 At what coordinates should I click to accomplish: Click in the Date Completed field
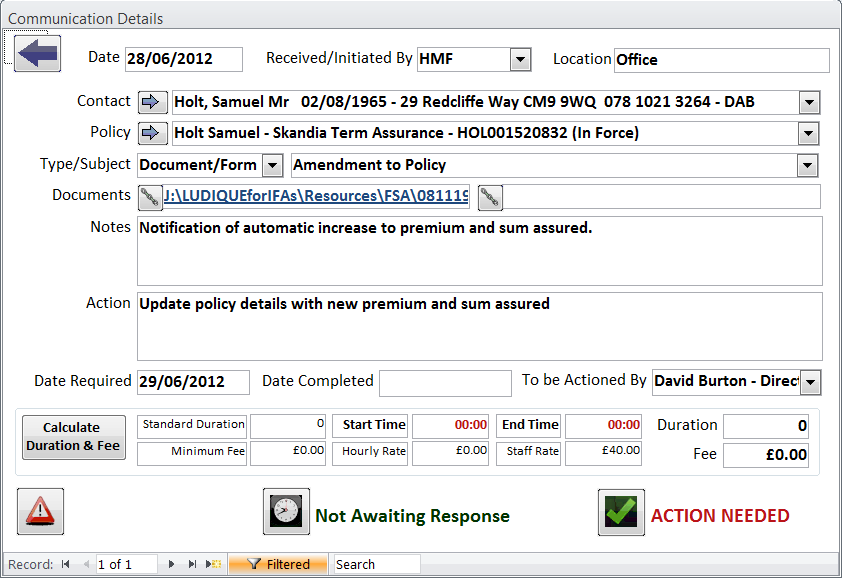click(x=445, y=382)
